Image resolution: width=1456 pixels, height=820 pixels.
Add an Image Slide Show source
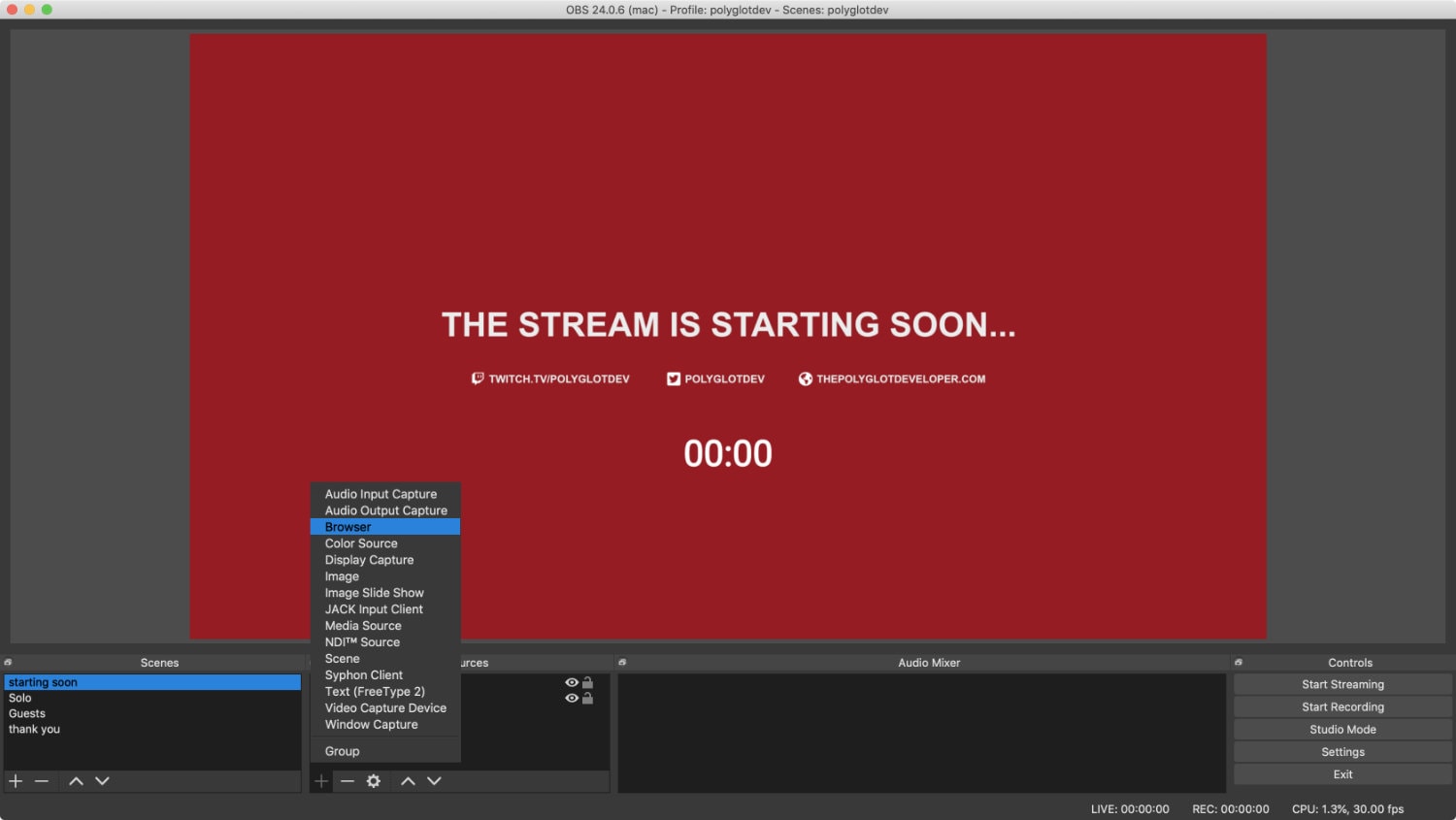point(385,593)
